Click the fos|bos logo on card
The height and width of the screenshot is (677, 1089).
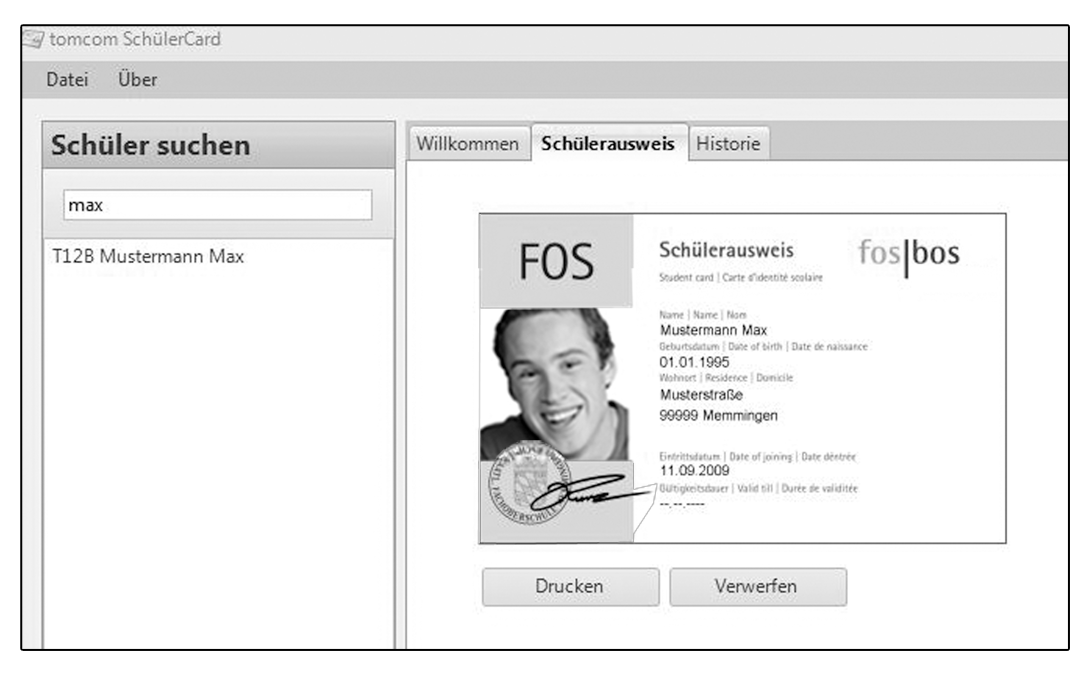[909, 255]
